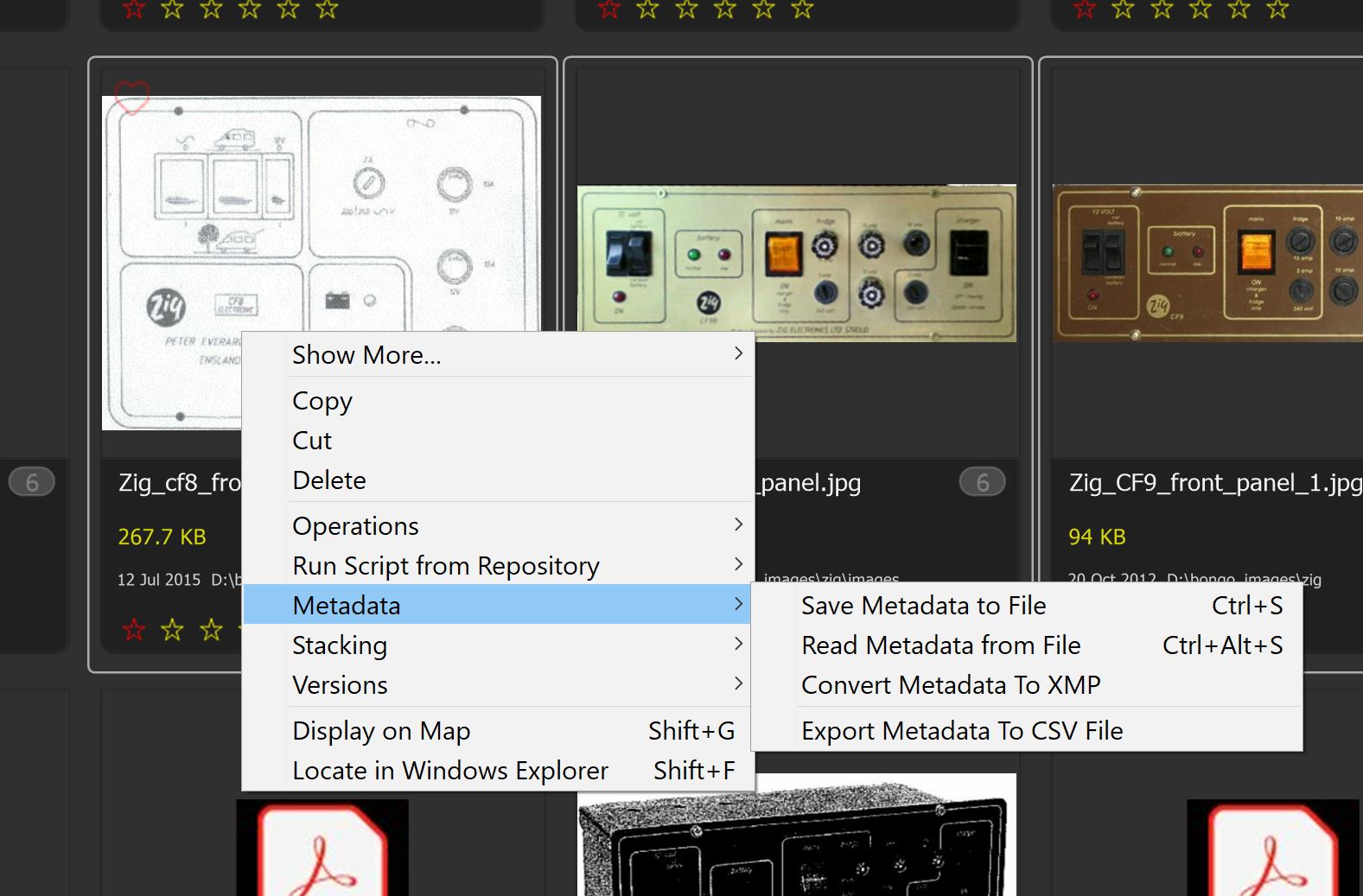Click stack count badge beside panel.jpg
Image resolution: width=1363 pixels, height=896 pixels.
coord(982,482)
